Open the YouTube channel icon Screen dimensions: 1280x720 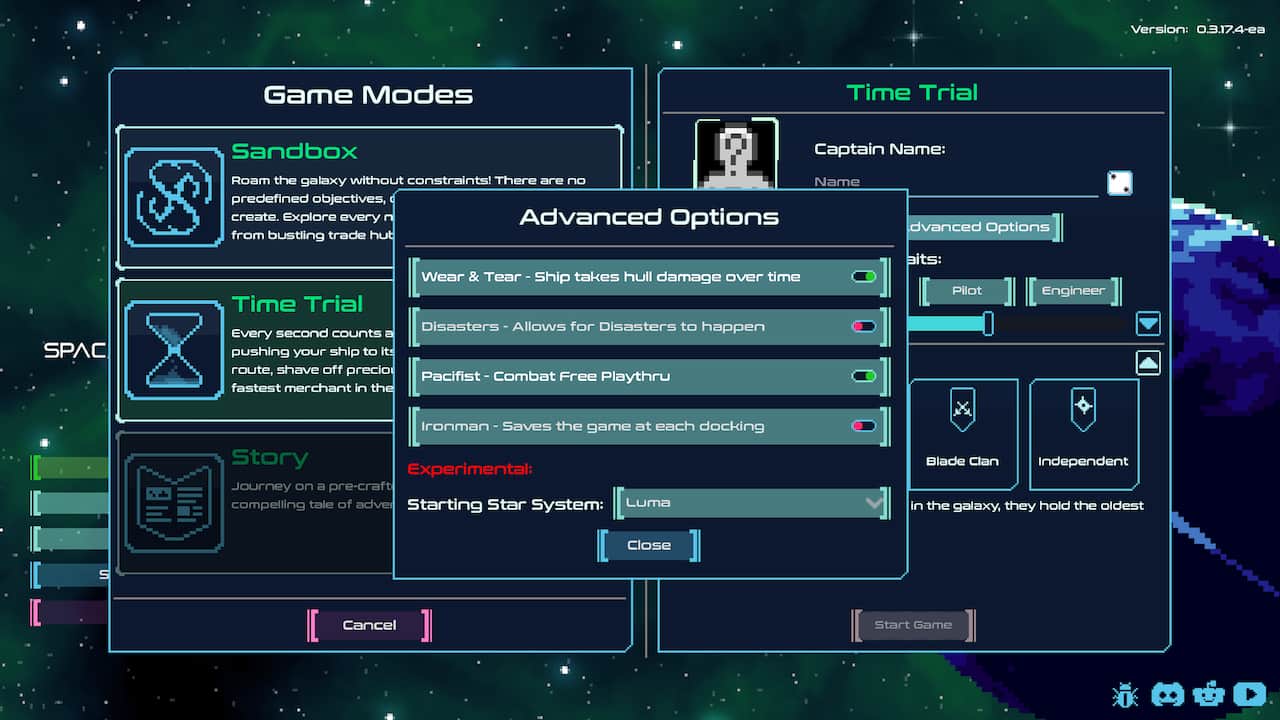1250,694
